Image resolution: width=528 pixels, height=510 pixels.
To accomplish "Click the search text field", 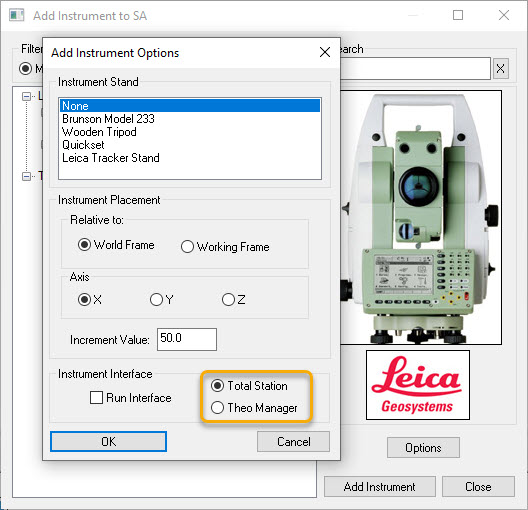I will (x=415, y=69).
